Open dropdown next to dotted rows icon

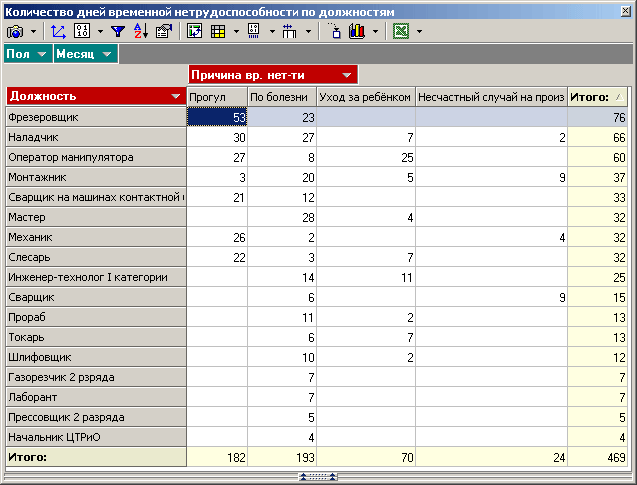pyautogui.click(x=272, y=31)
